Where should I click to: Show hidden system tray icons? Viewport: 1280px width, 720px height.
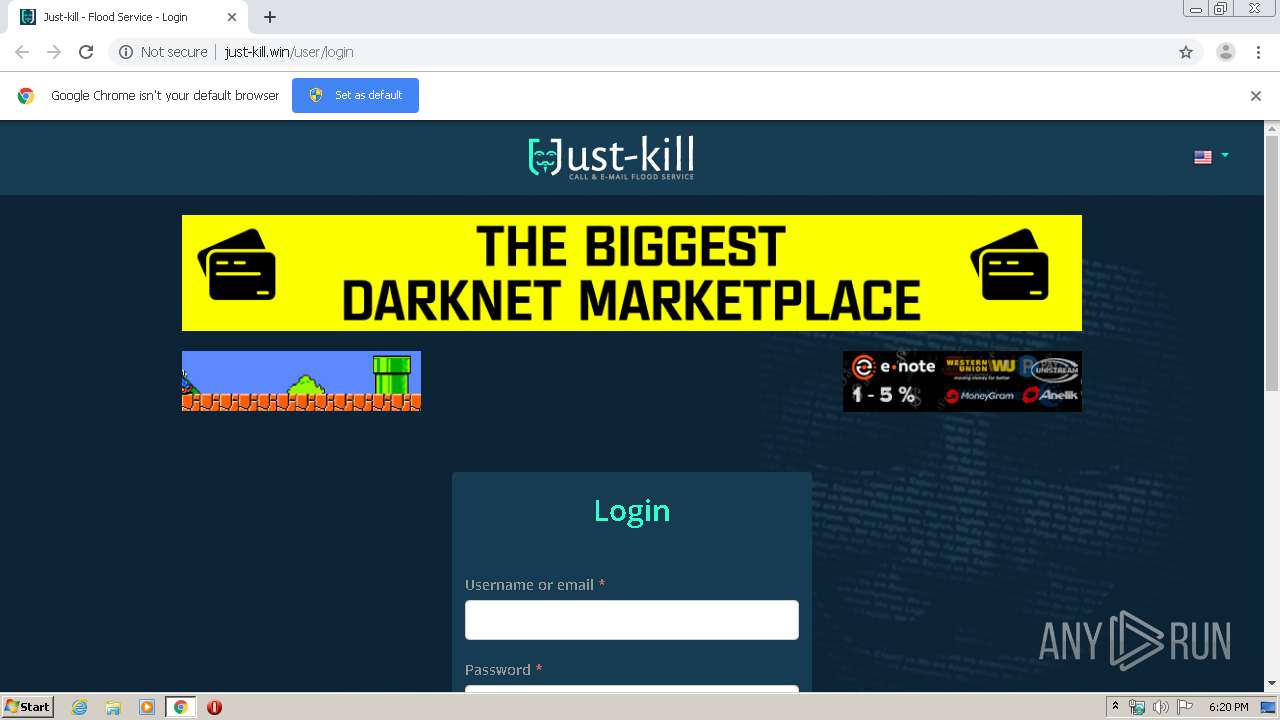pyautogui.click(x=1115, y=707)
